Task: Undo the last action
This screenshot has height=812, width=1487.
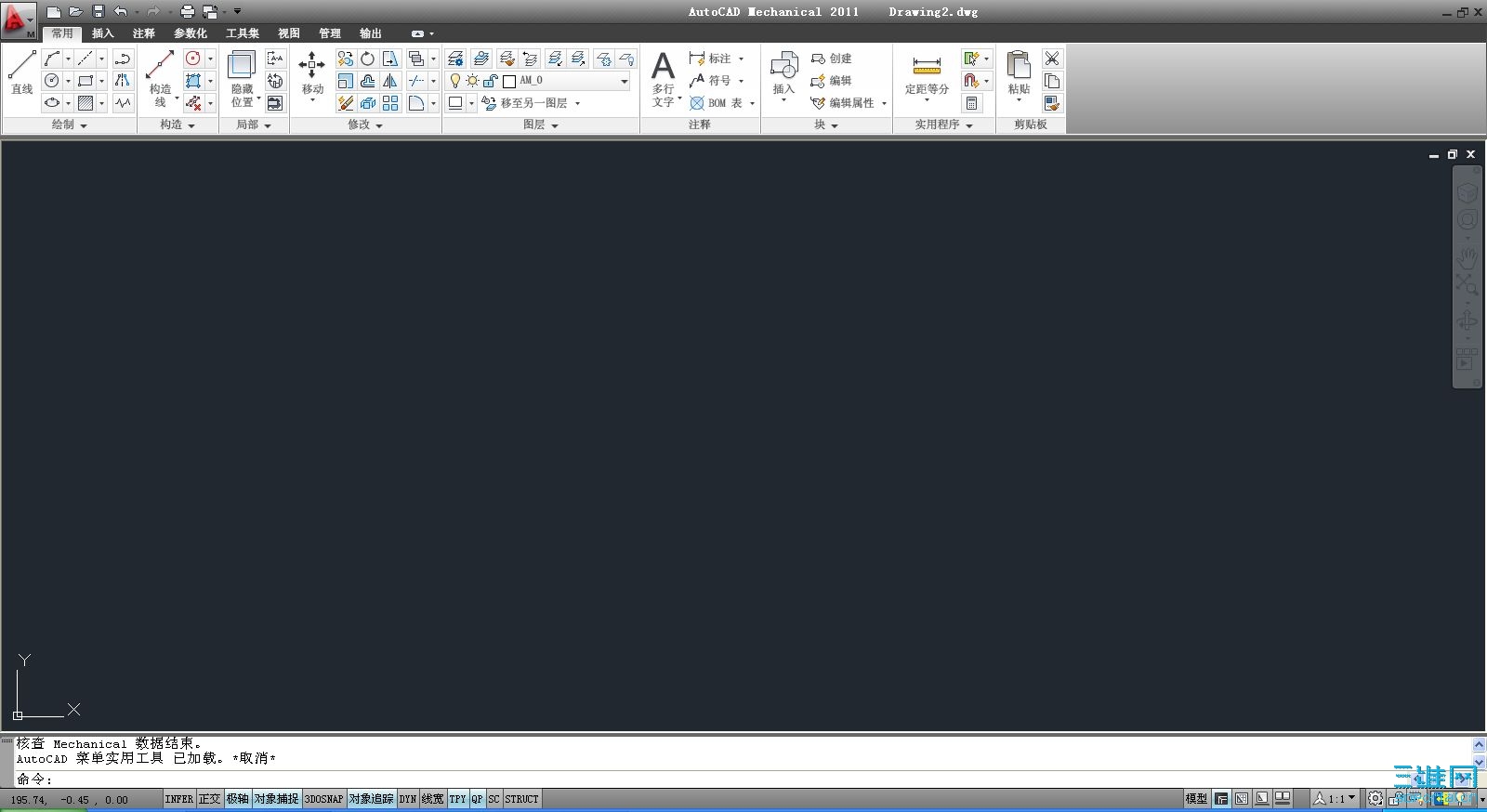Action: point(120,12)
